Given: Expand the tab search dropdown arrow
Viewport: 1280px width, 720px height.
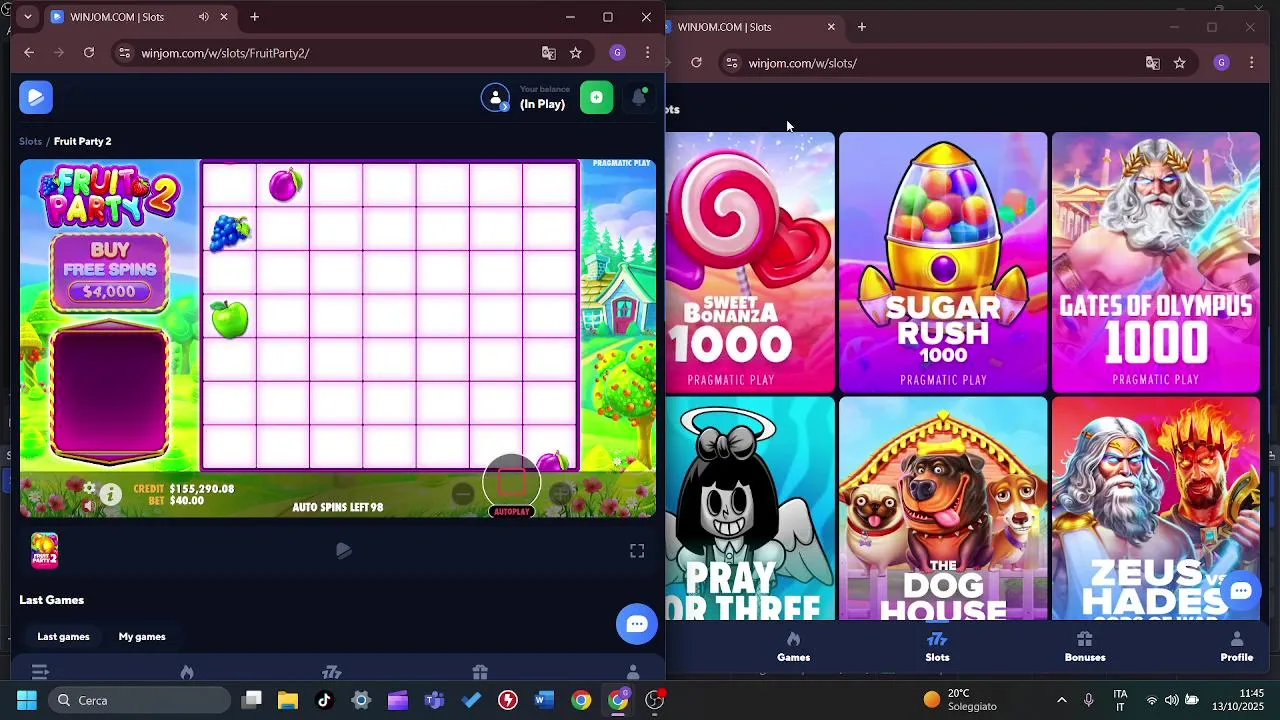Looking at the screenshot, I should 27,17.
